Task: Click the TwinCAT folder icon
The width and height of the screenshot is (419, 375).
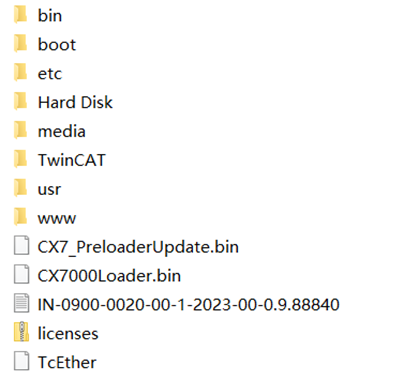Action: tap(21, 160)
